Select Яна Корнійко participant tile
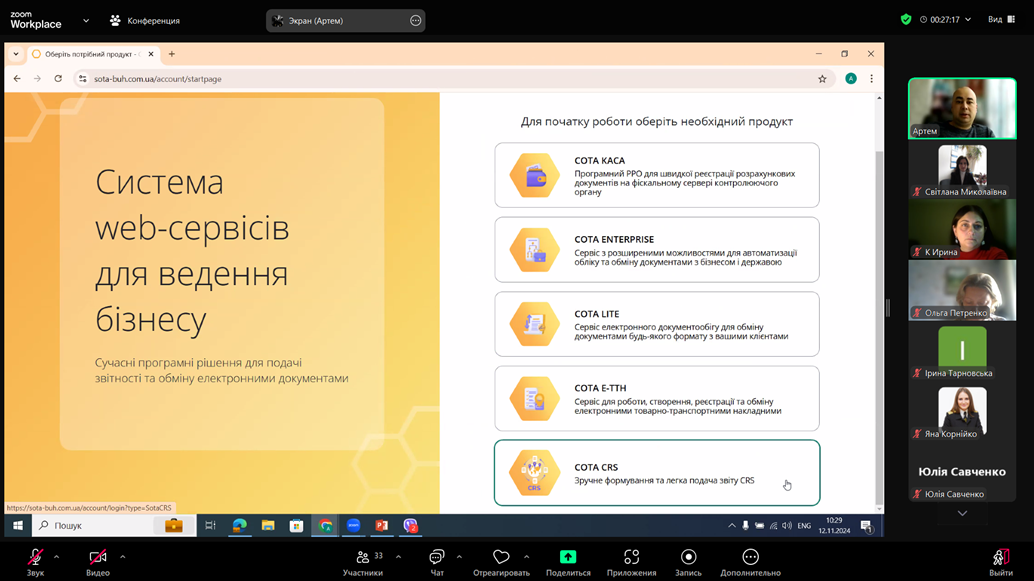 [962, 411]
